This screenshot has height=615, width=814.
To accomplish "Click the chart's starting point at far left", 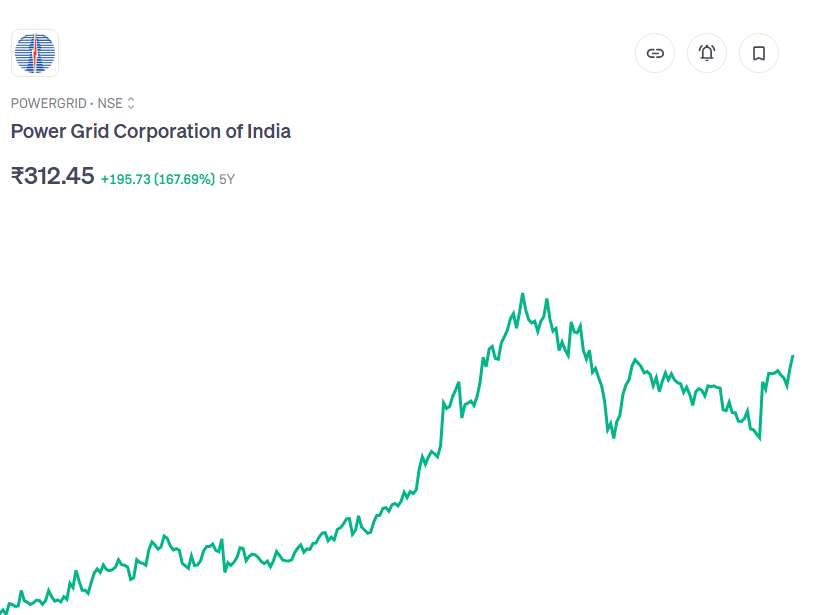I will pyautogui.click(x=3, y=608).
